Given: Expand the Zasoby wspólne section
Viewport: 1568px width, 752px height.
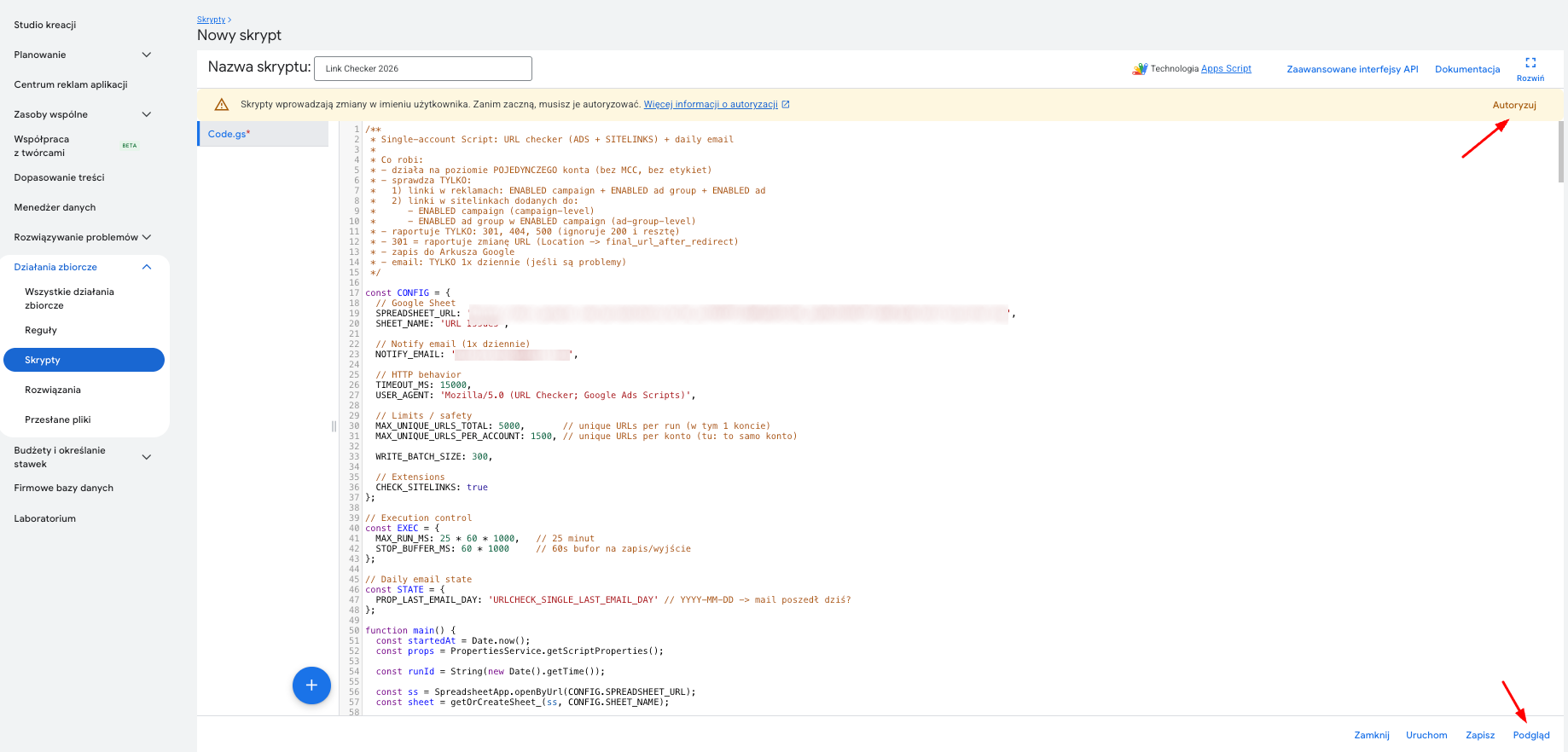Looking at the screenshot, I should click(146, 114).
